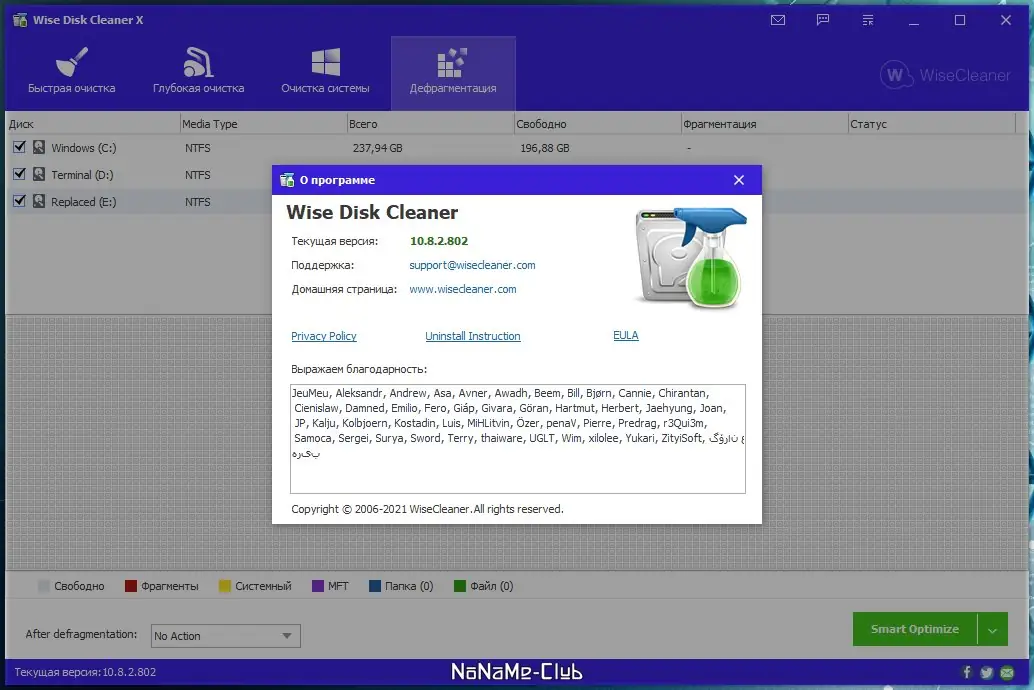The width and height of the screenshot is (1034, 690).
Task: Open the feedback chat icon
Action: click(x=822, y=19)
